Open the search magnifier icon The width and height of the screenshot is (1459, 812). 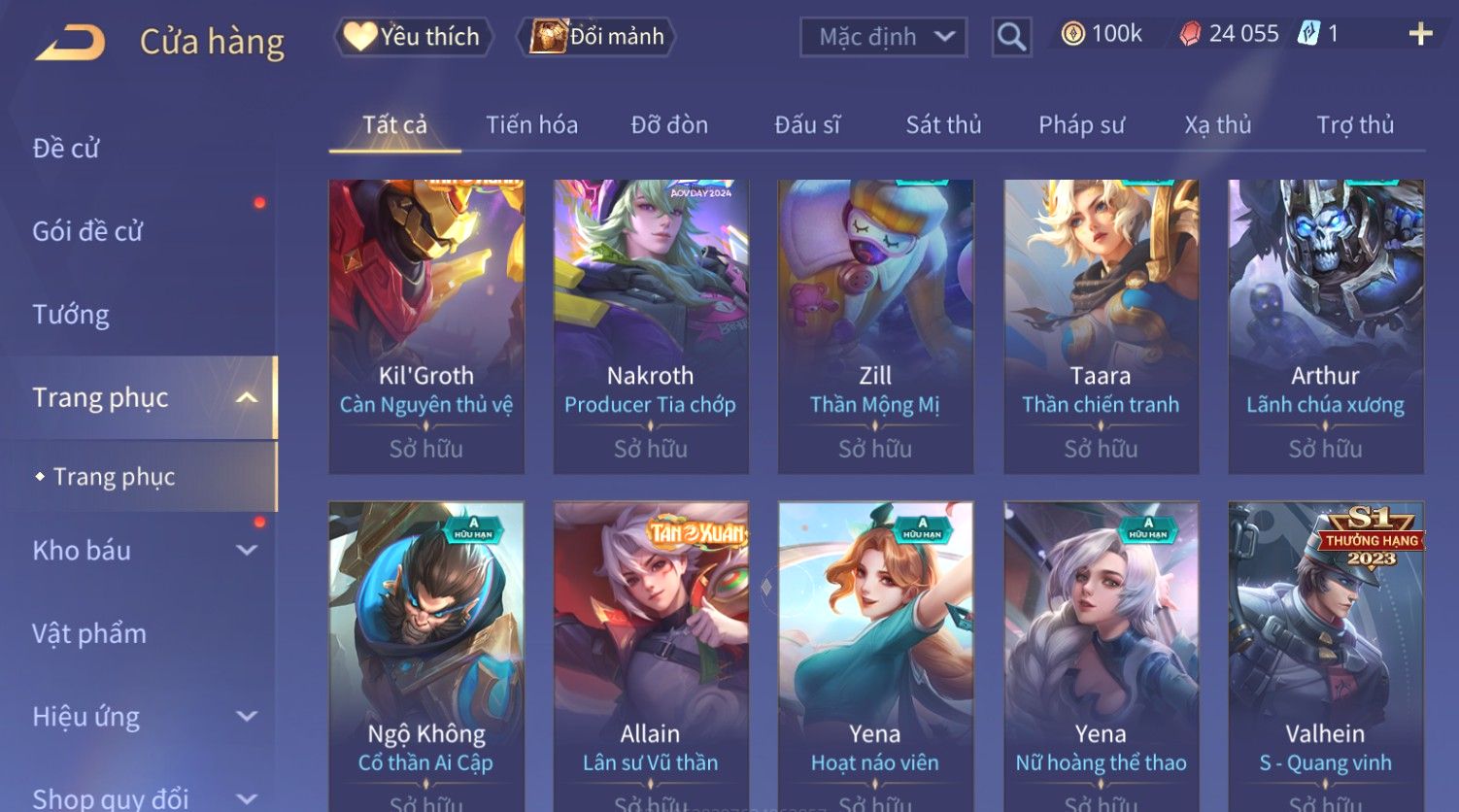pyautogui.click(x=1011, y=37)
